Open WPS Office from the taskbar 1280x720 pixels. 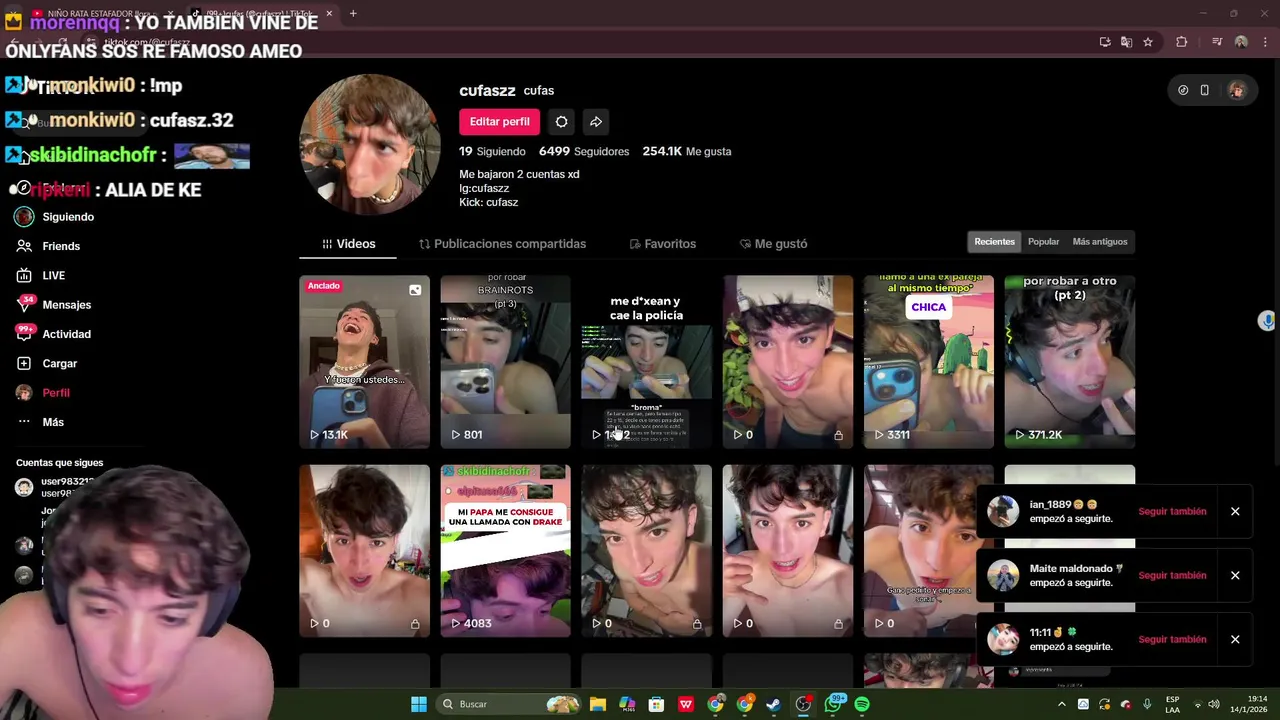tap(686, 704)
